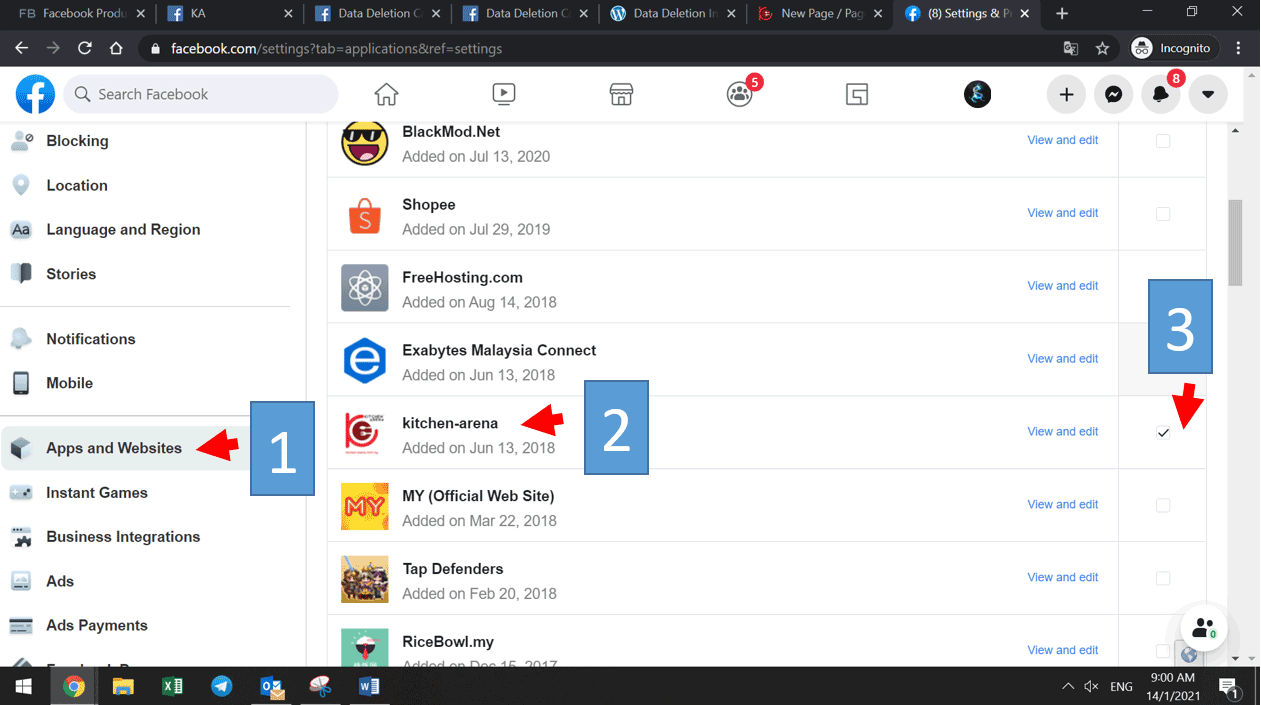Open the profile avatar in header
1261x705 pixels.
(x=977, y=94)
